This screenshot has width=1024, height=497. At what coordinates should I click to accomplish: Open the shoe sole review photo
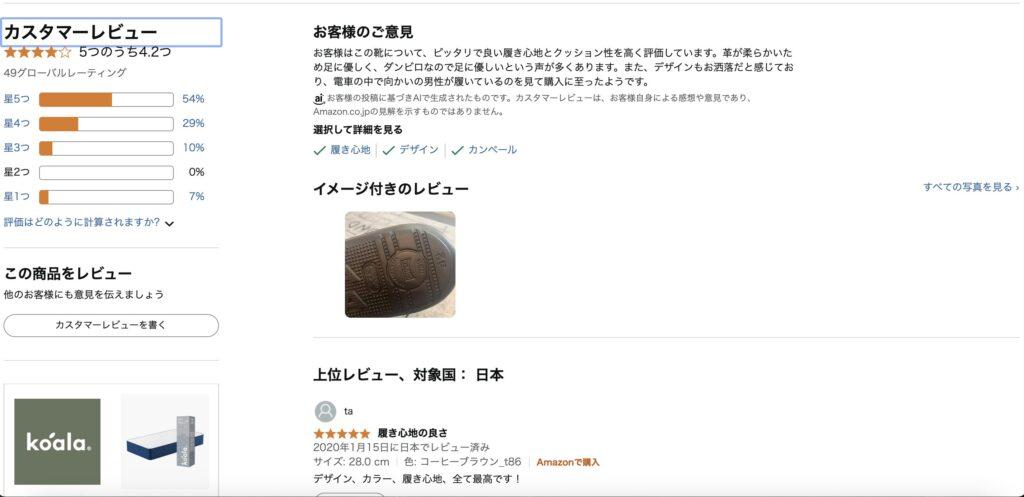(x=400, y=265)
